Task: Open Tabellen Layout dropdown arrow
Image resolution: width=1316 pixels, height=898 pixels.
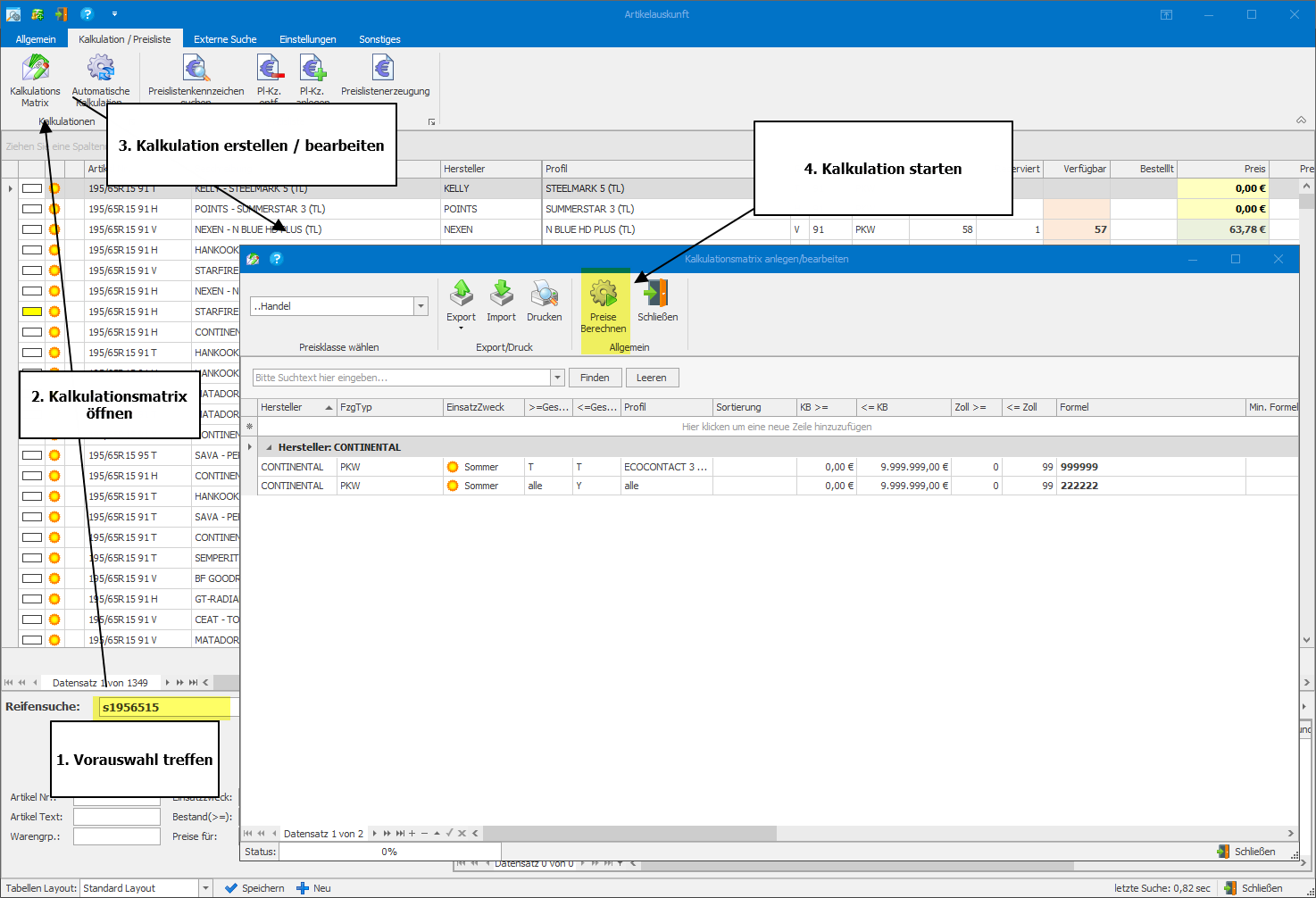Action: 205,888
